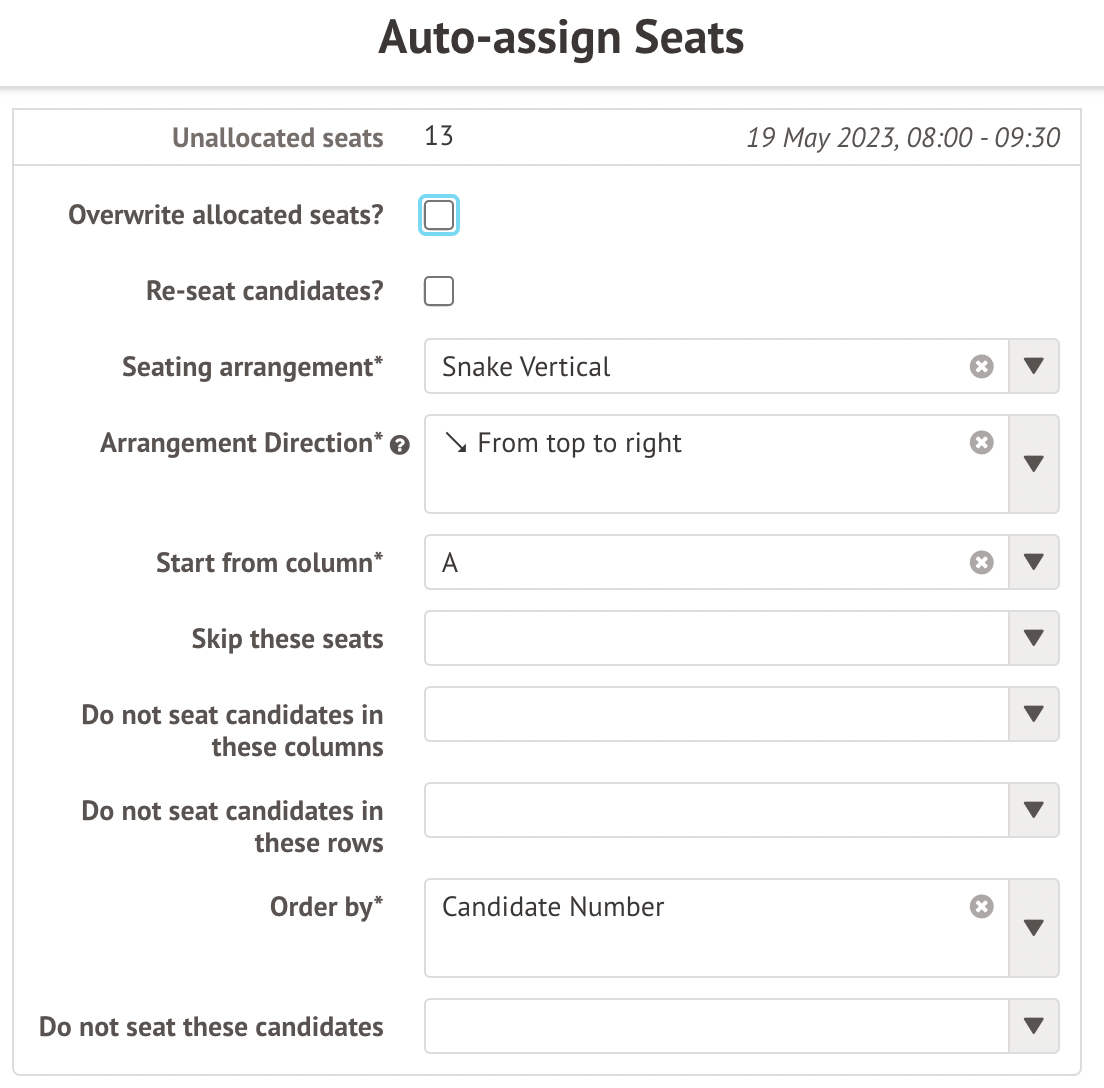Remove the Start from column value A
The width and height of the screenshot is (1104, 1088).
point(982,563)
